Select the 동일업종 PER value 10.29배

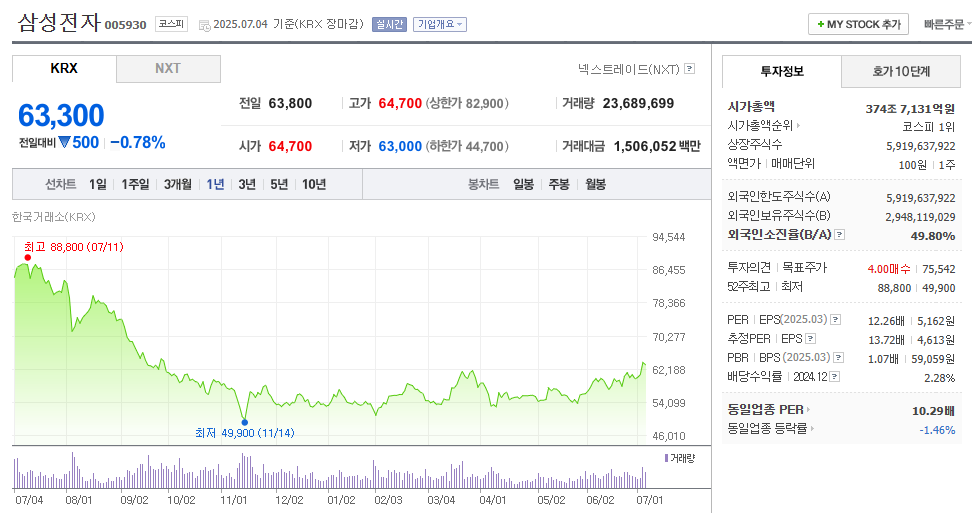click(933, 411)
